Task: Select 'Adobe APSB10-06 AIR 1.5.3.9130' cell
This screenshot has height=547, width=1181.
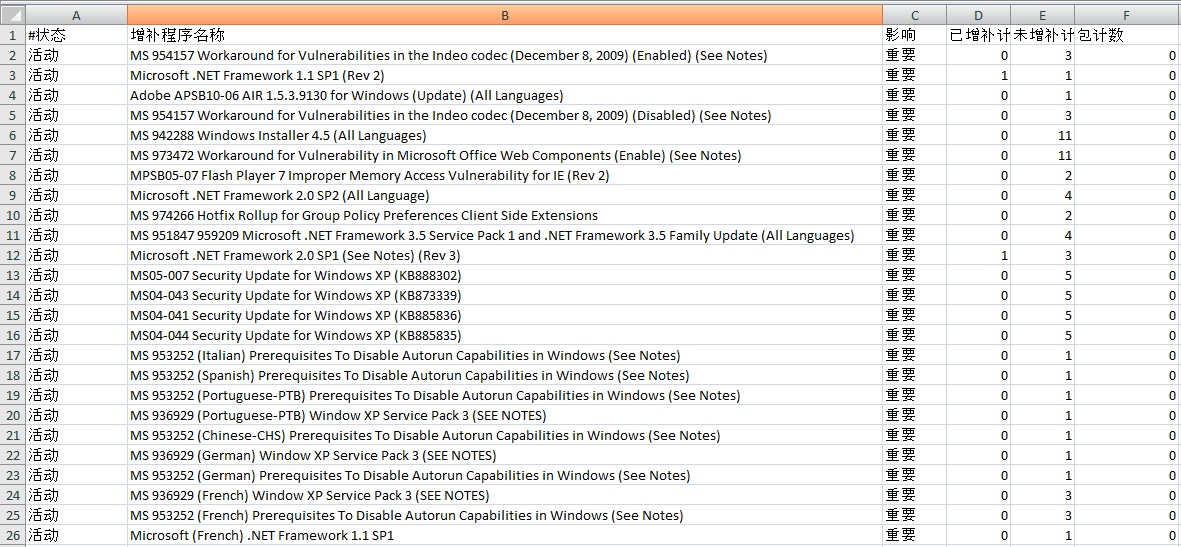Action: [505, 96]
